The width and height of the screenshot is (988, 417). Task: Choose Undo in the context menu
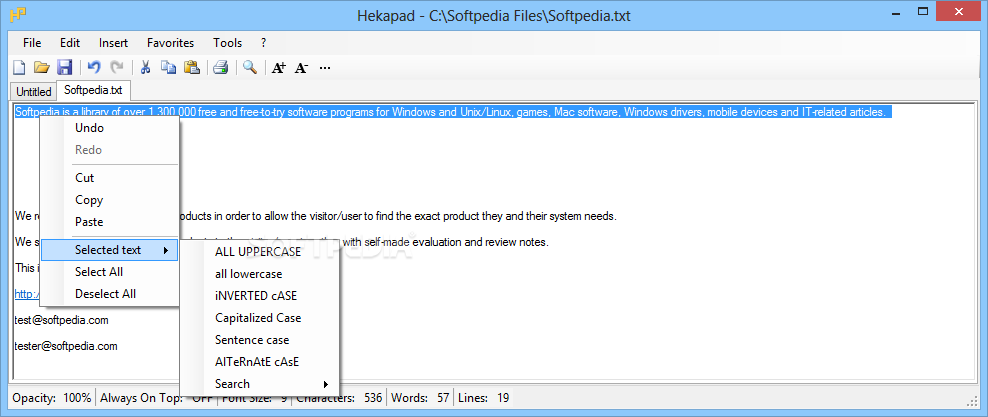[x=109, y=128]
